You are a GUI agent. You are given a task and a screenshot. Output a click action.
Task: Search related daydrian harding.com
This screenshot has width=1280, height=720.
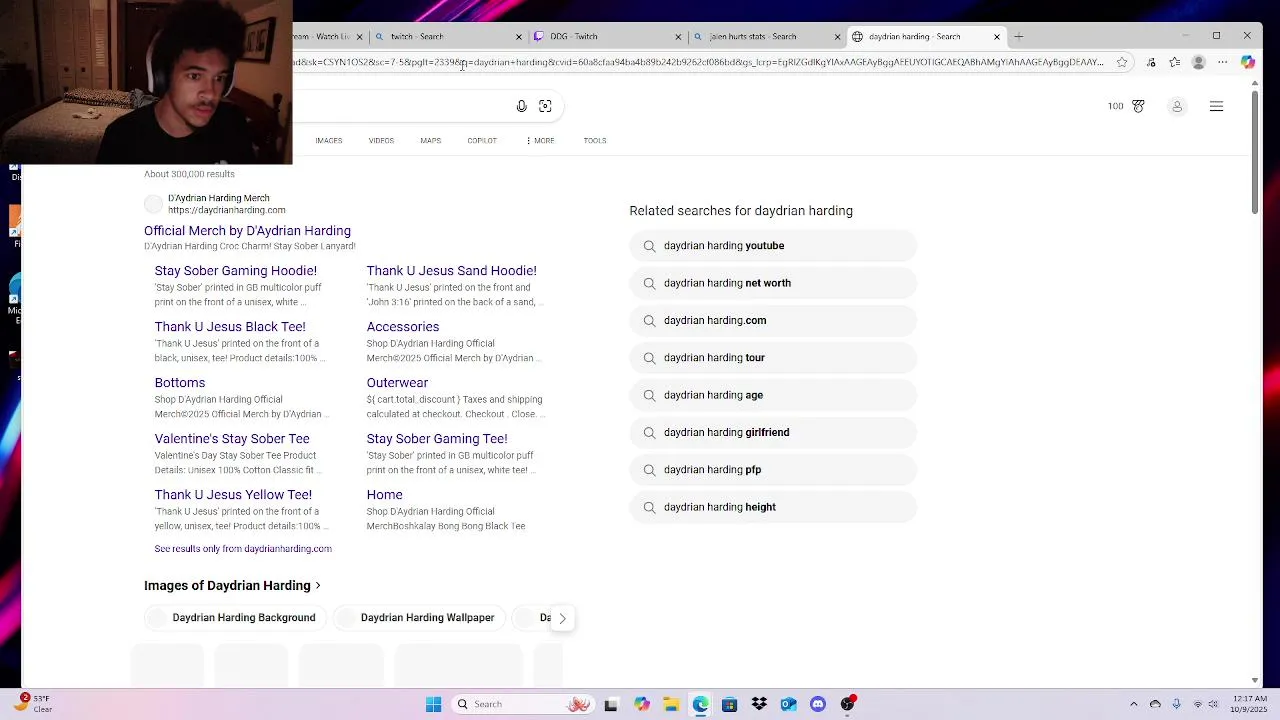(773, 321)
